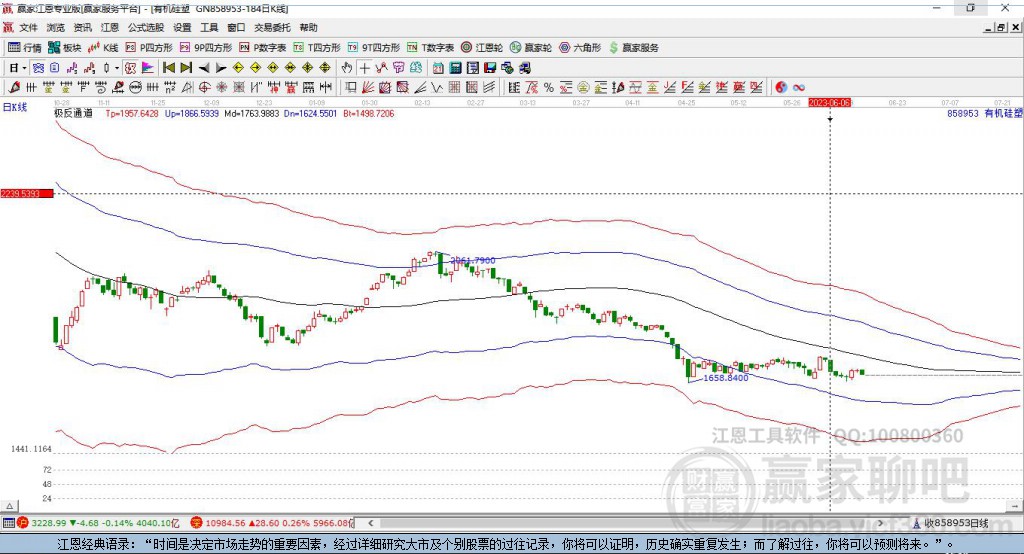Select the rectangle frame tool icon
This screenshot has height=554, width=1024.
[x=351, y=88]
